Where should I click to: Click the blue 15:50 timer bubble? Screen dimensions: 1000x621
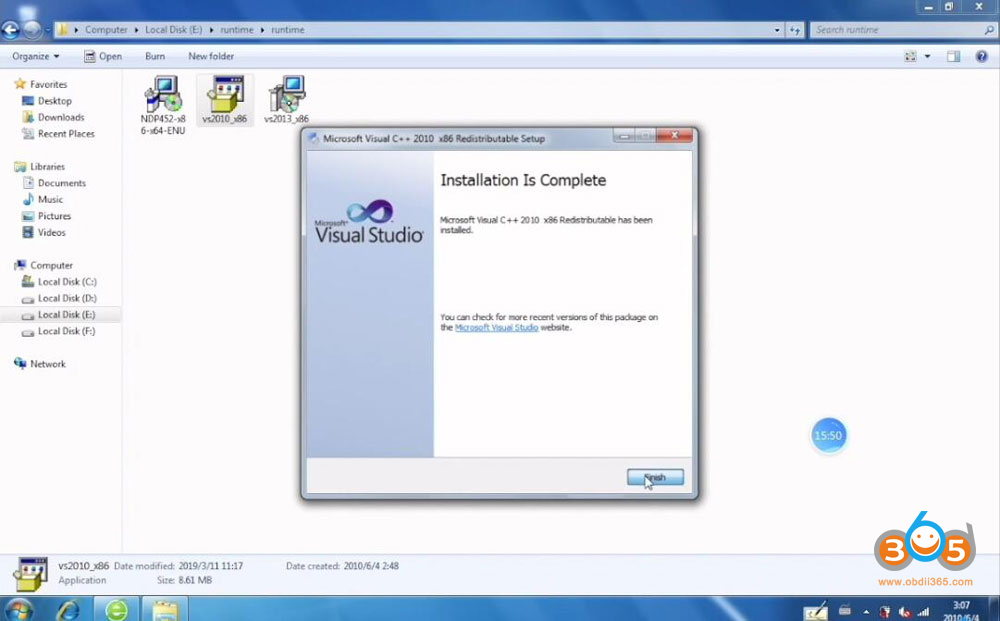pyautogui.click(x=828, y=435)
